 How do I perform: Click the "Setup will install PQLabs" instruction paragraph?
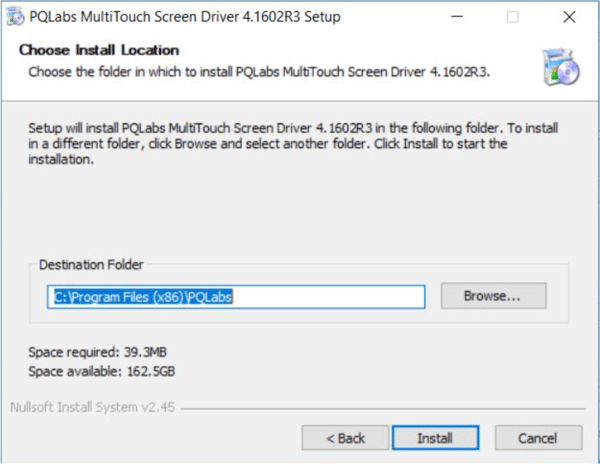pyautogui.click(x=293, y=143)
